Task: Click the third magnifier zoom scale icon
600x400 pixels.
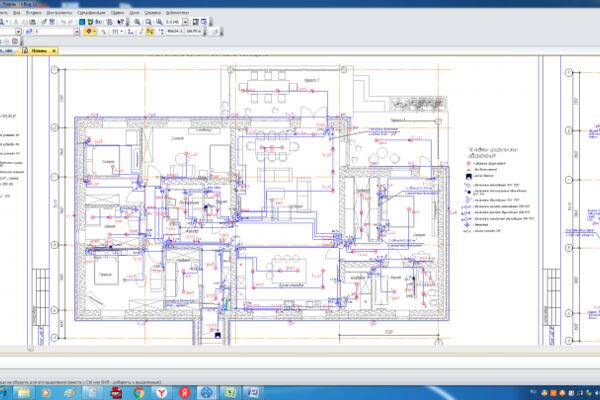Action: click(x=159, y=22)
